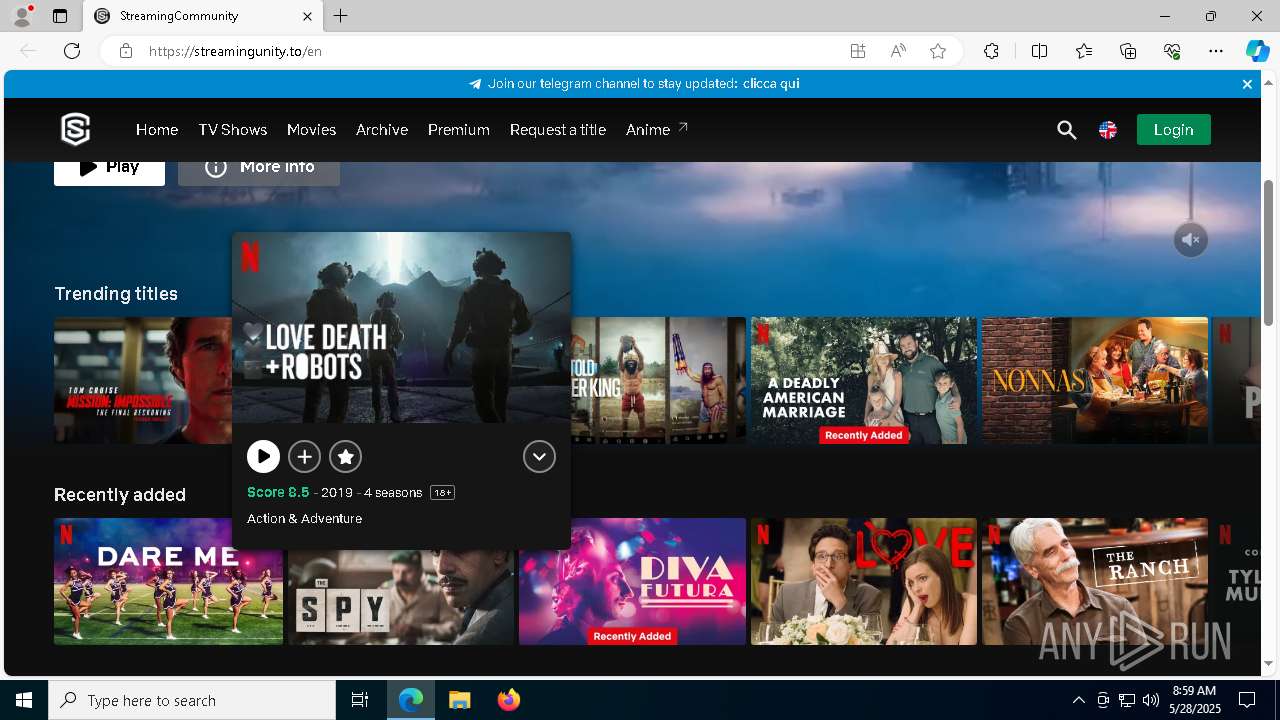
Task: Open Request a title page
Action: [558, 130]
